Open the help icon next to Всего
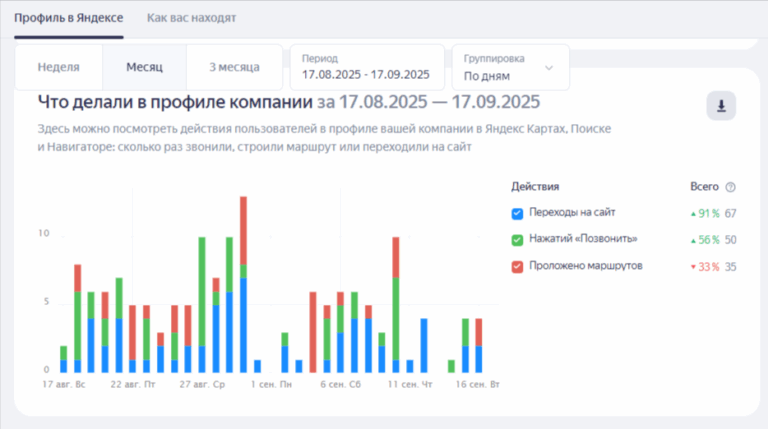This screenshot has height=429, width=768. point(730,187)
